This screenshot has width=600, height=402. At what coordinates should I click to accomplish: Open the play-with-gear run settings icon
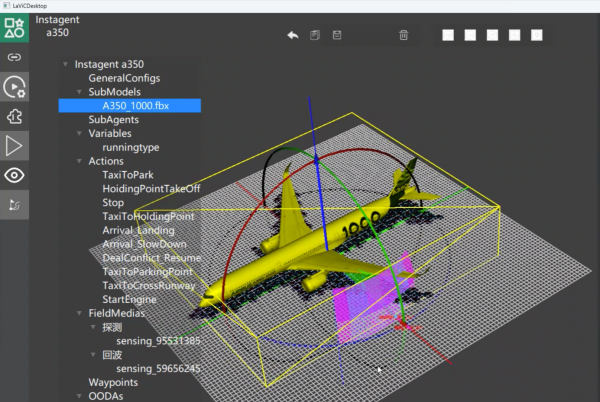click(14, 87)
